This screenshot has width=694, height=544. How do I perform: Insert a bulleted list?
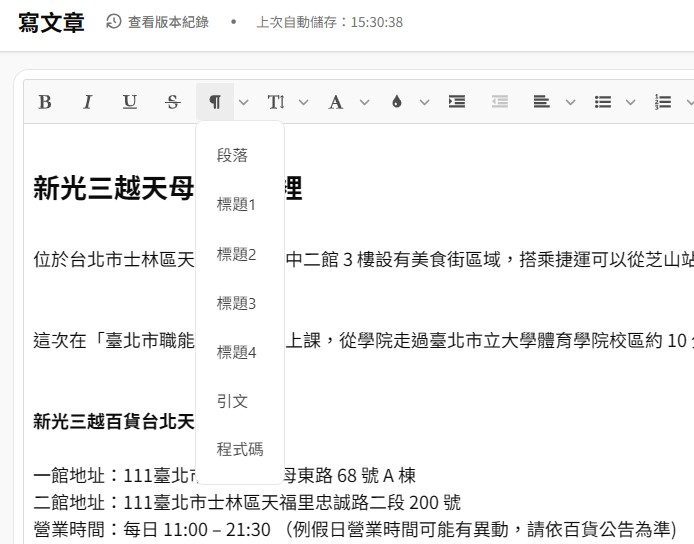click(602, 102)
